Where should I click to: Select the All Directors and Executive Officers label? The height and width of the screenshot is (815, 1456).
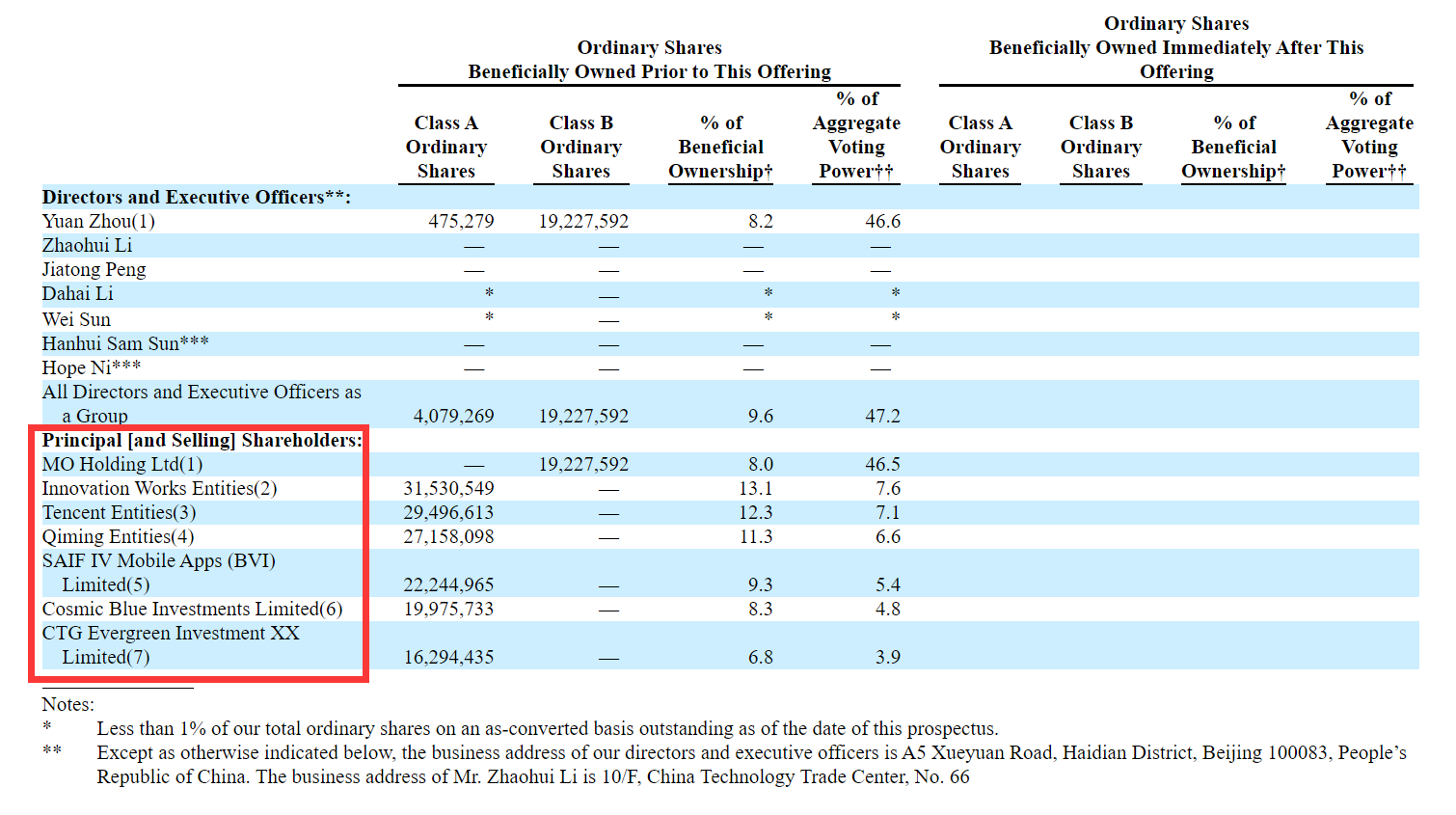(202, 404)
